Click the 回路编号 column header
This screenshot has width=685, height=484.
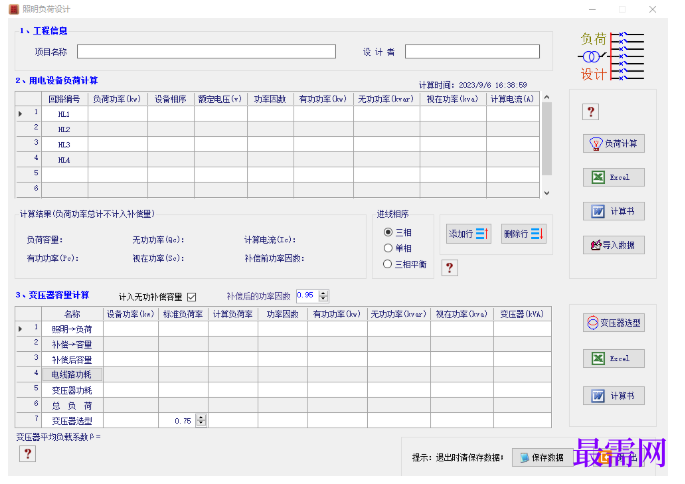tap(65, 99)
